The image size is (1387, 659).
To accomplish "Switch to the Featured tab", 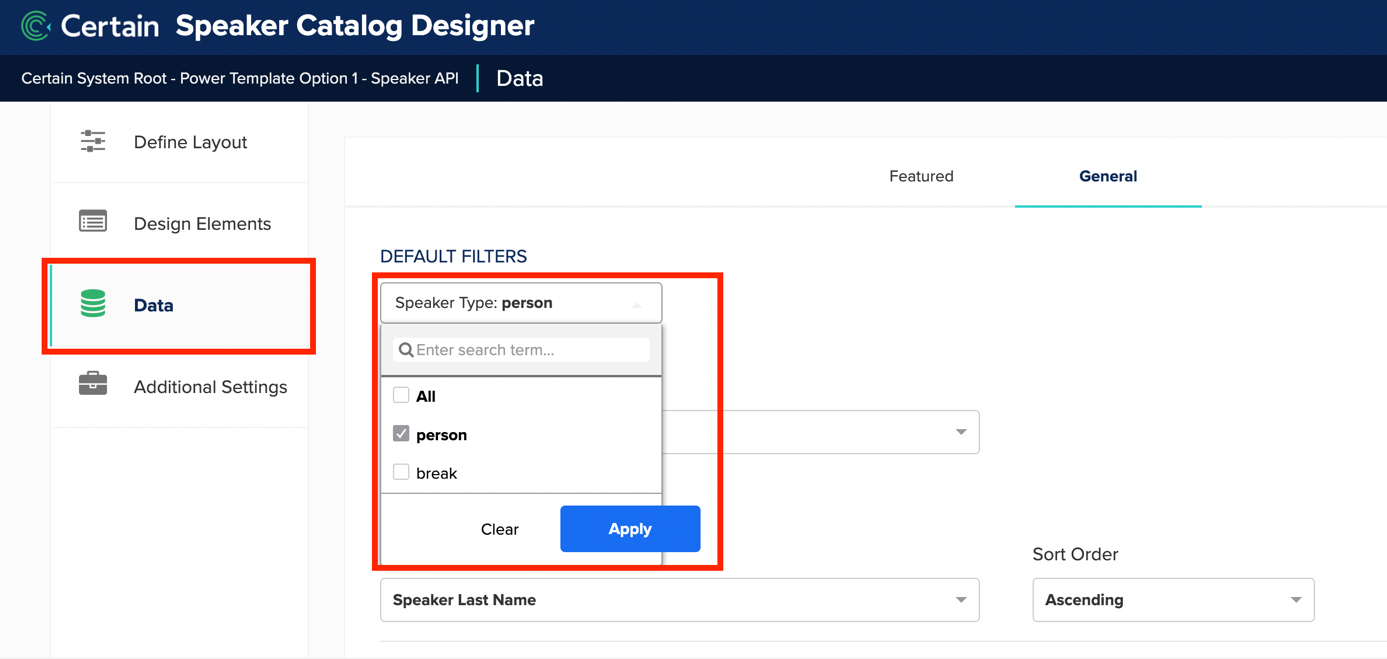I will [921, 176].
